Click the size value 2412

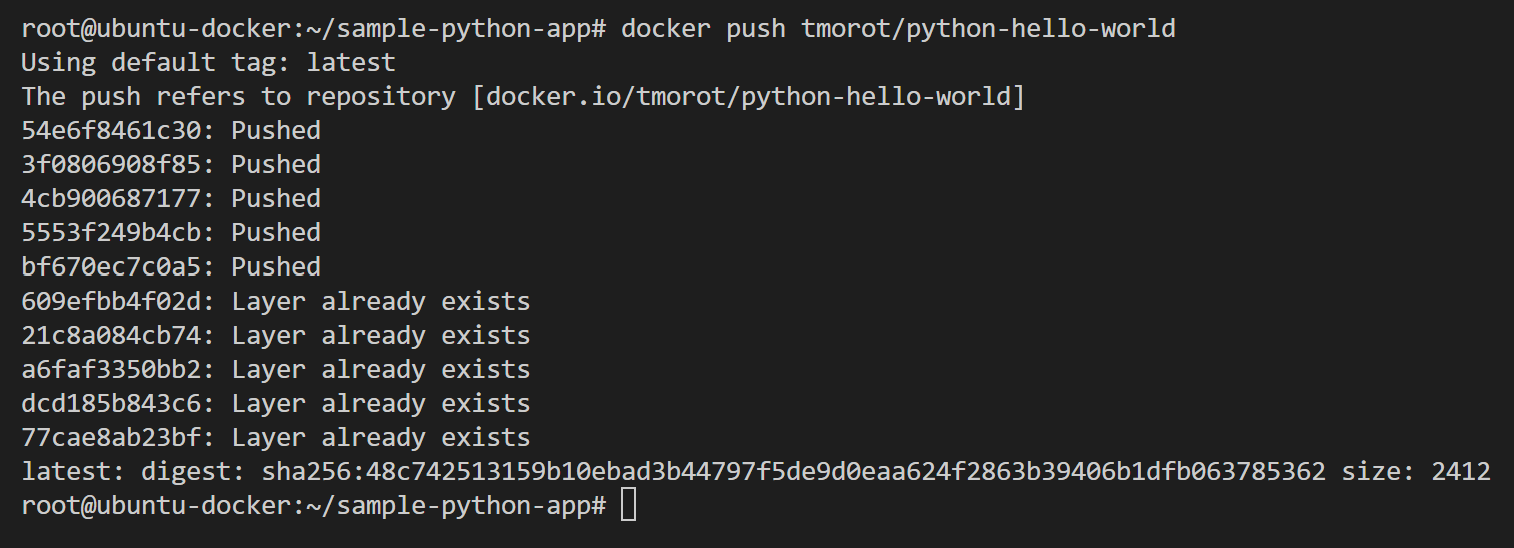point(1461,471)
